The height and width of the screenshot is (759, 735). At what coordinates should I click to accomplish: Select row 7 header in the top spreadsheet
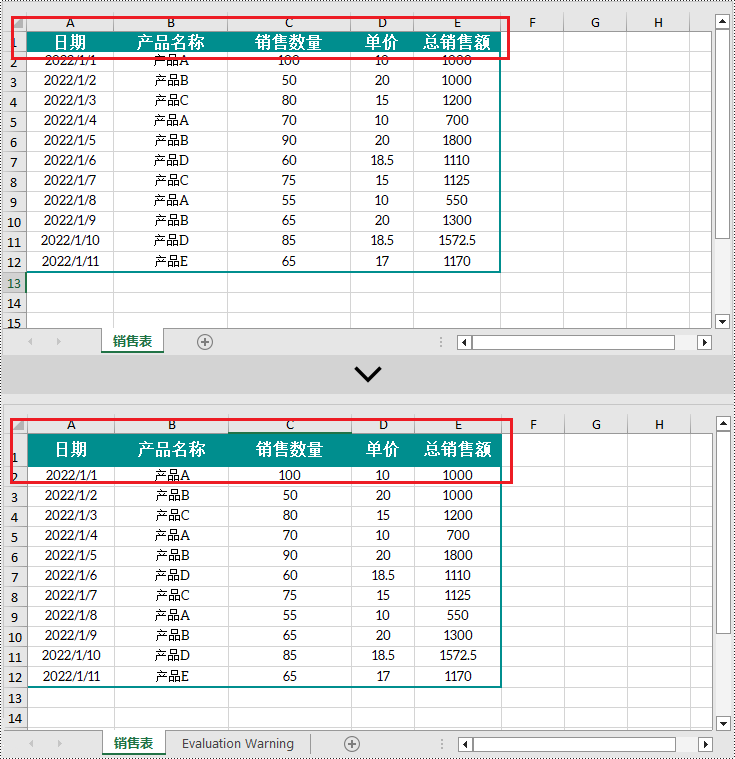coord(14,162)
